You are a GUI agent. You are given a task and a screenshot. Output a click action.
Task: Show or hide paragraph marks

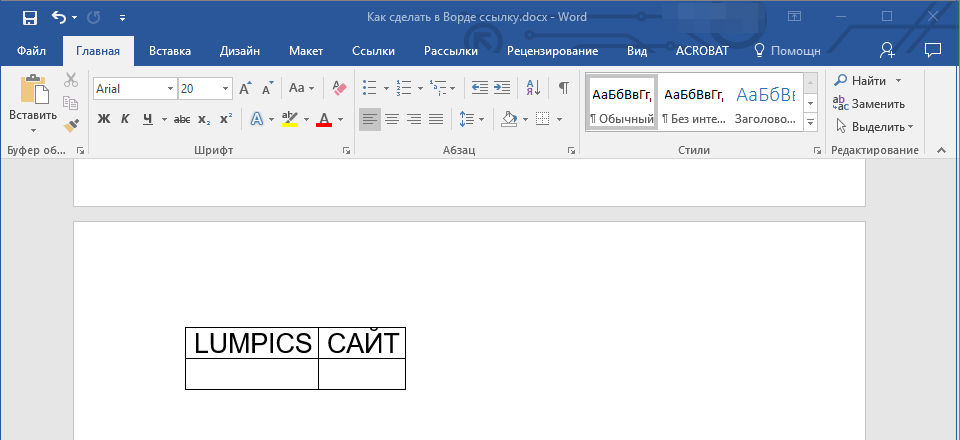pyautogui.click(x=564, y=88)
